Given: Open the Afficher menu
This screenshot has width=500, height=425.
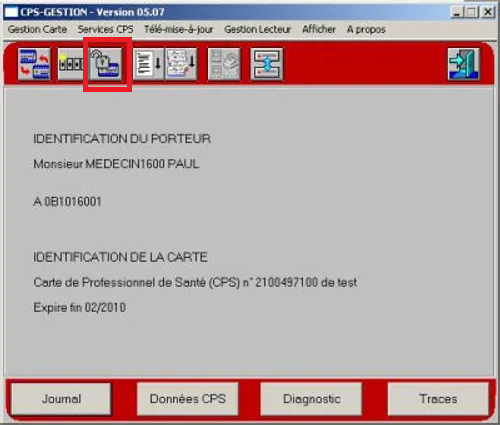Looking at the screenshot, I should [319, 29].
